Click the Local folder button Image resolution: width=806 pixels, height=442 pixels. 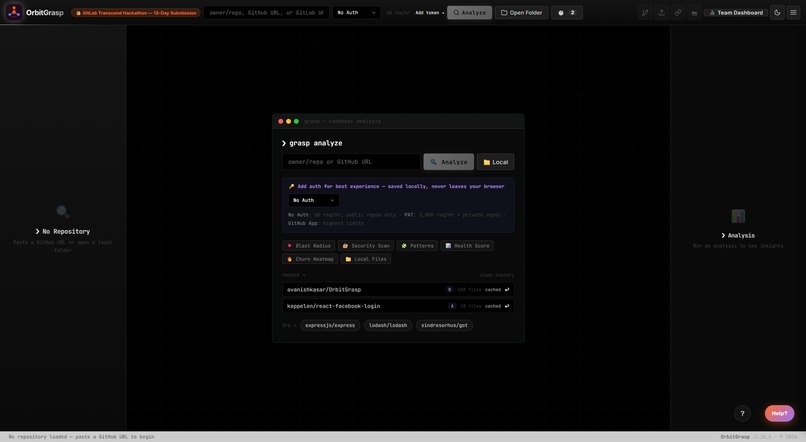pyautogui.click(x=496, y=162)
